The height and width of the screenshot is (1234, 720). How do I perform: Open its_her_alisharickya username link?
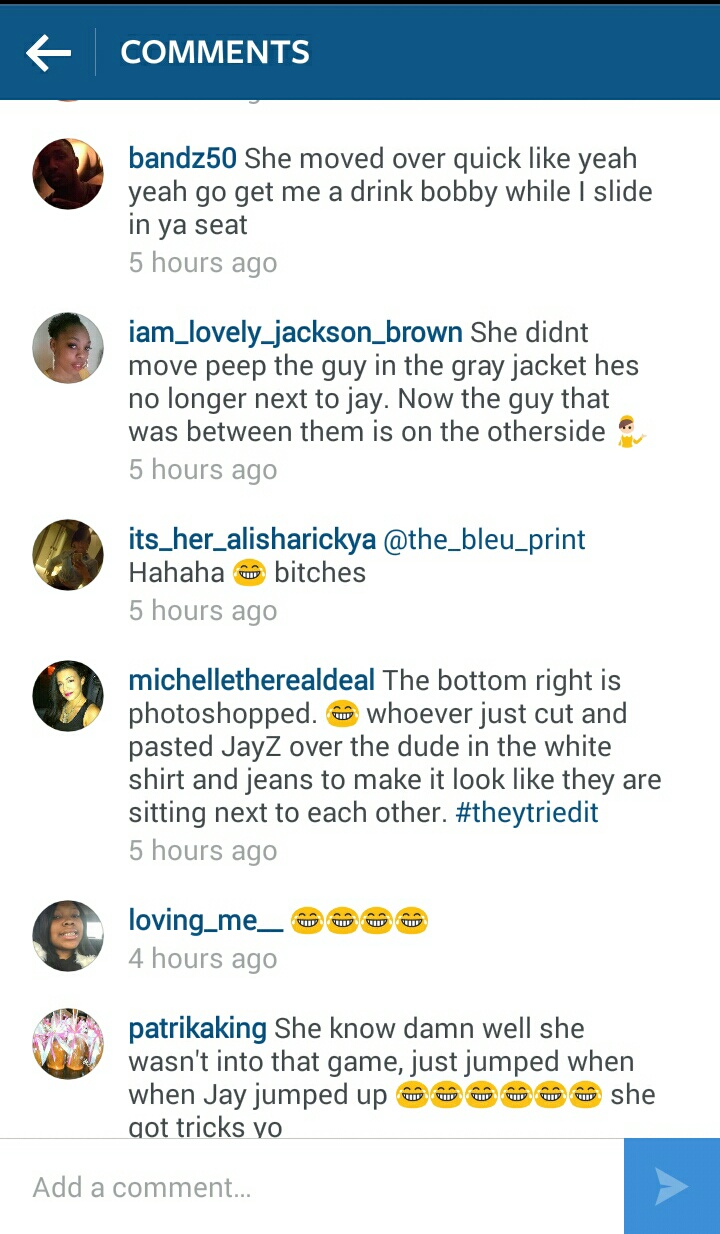point(252,540)
